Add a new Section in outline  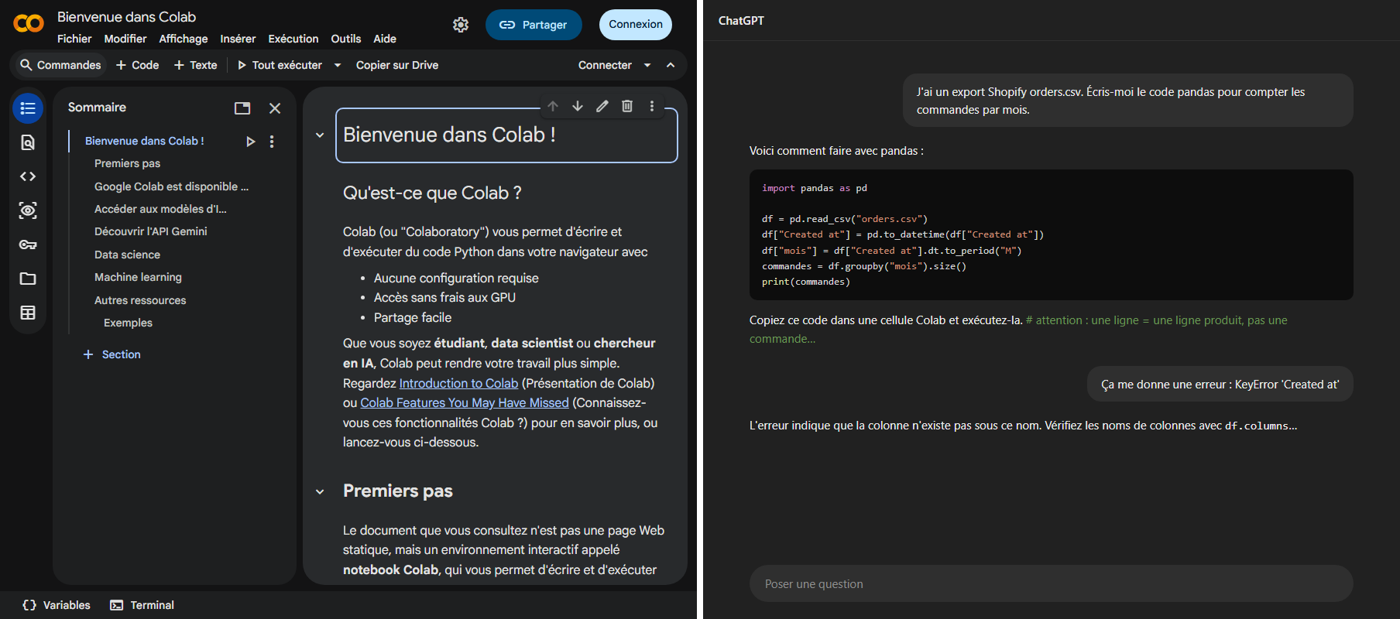(111, 355)
